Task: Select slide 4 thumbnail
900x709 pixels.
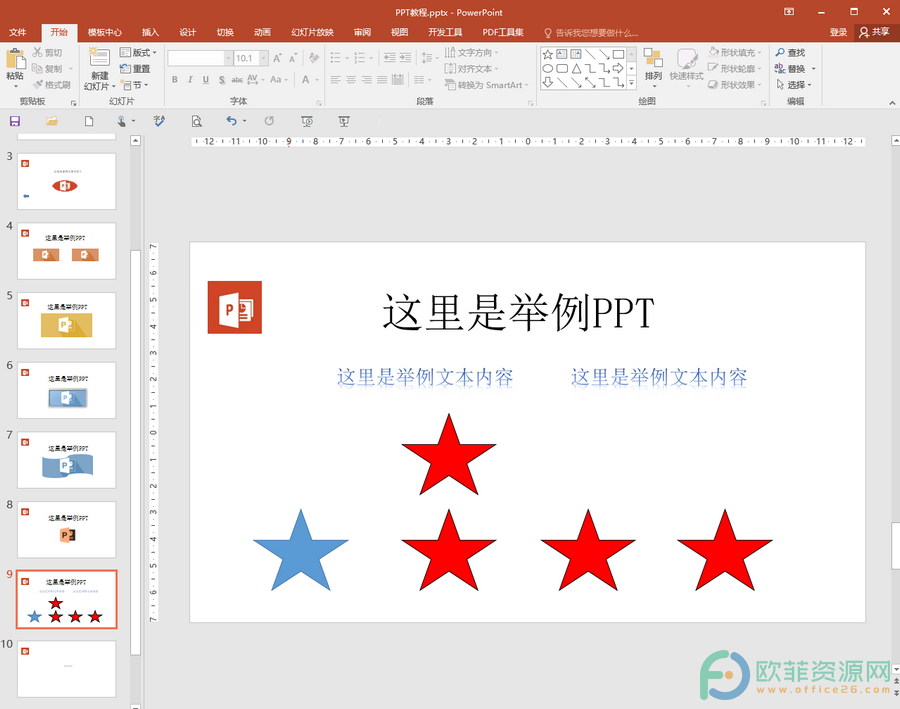Action: [x=67, y=251]
